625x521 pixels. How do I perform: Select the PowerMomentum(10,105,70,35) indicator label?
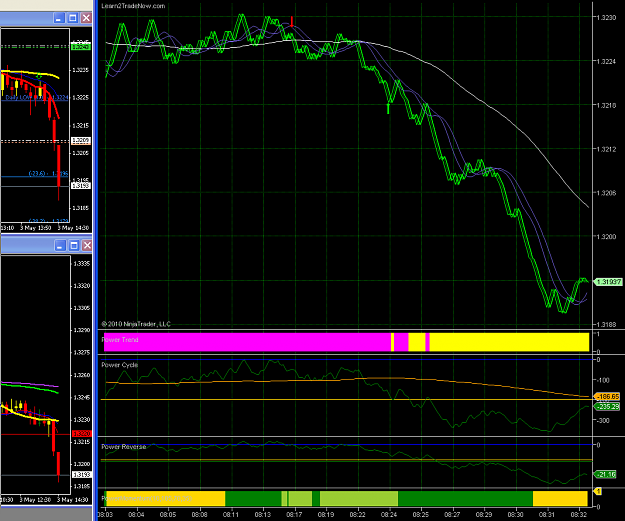tap(147, 498)
